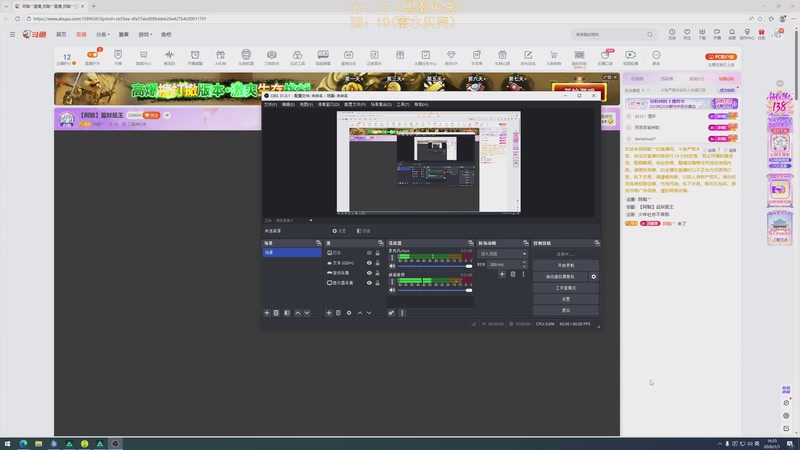Add a scene transition with plus icon

click(502, 274)
